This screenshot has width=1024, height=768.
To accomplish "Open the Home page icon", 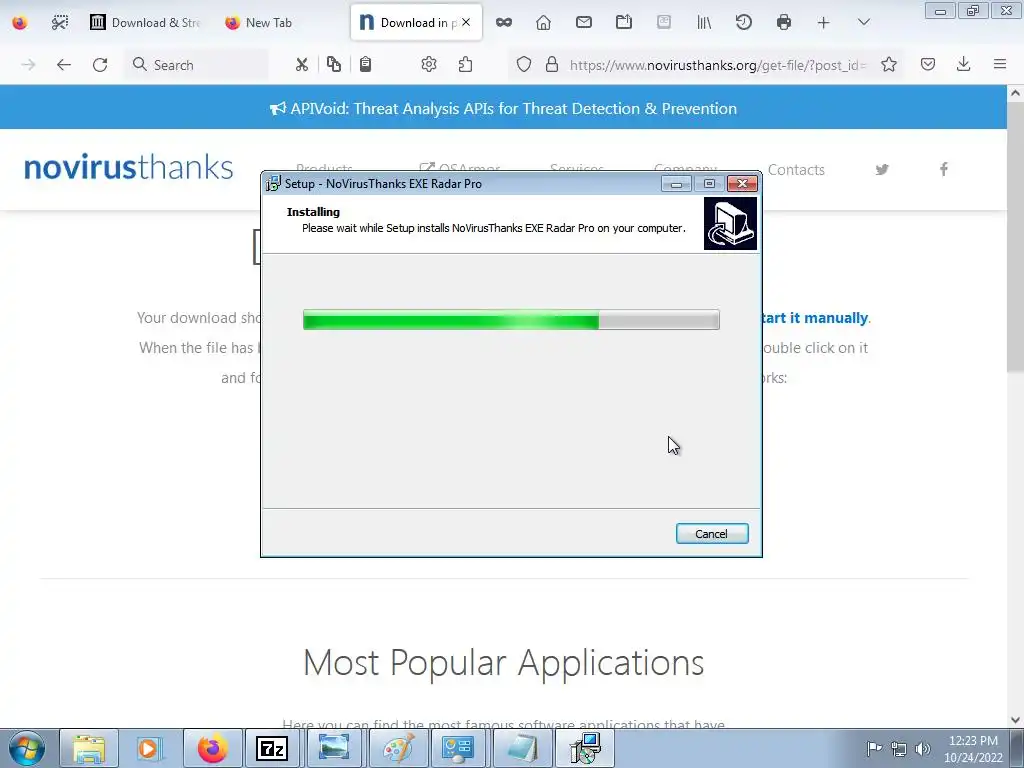I will coord(543,23).
